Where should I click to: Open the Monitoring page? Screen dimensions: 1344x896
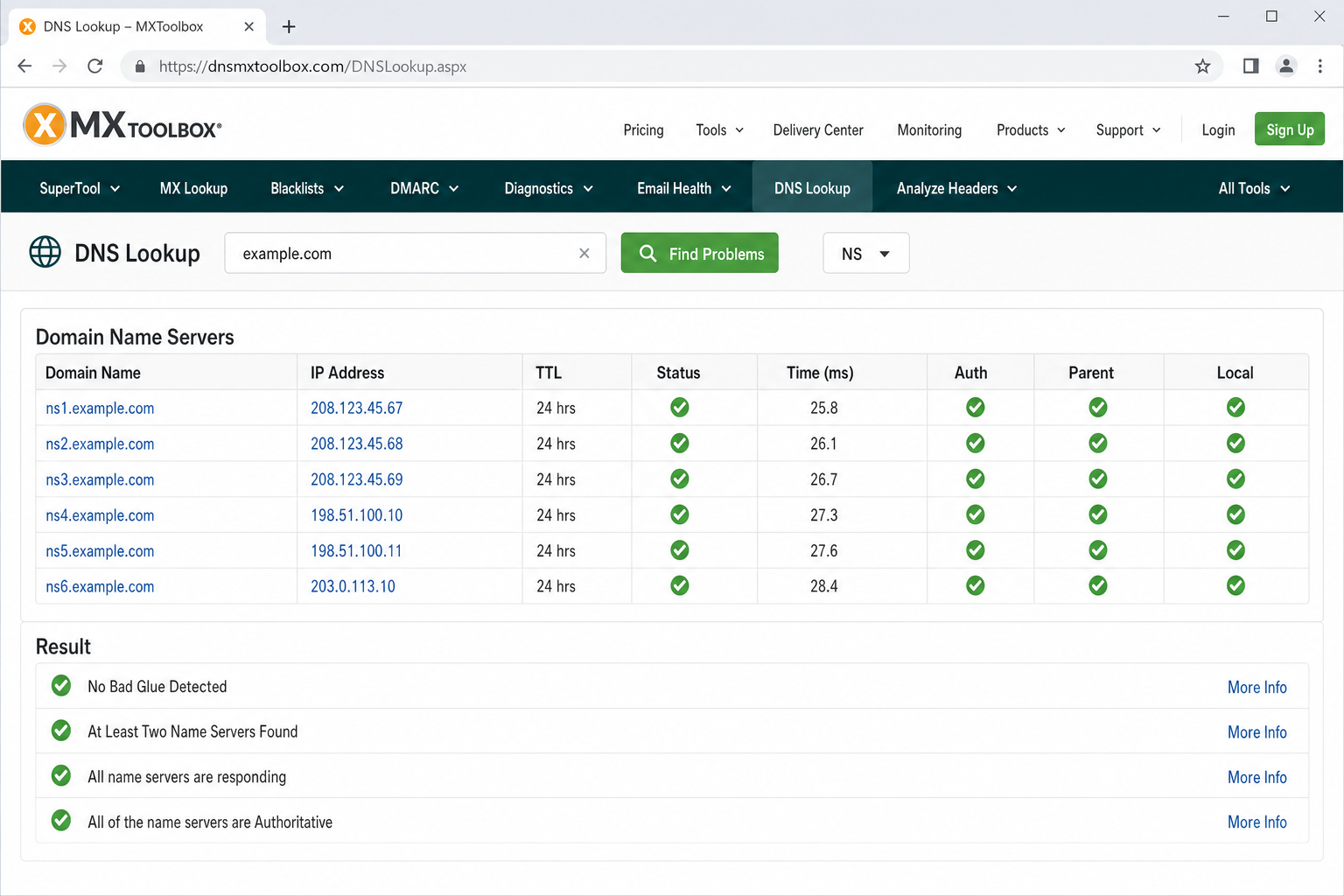[x=929, y=129]
